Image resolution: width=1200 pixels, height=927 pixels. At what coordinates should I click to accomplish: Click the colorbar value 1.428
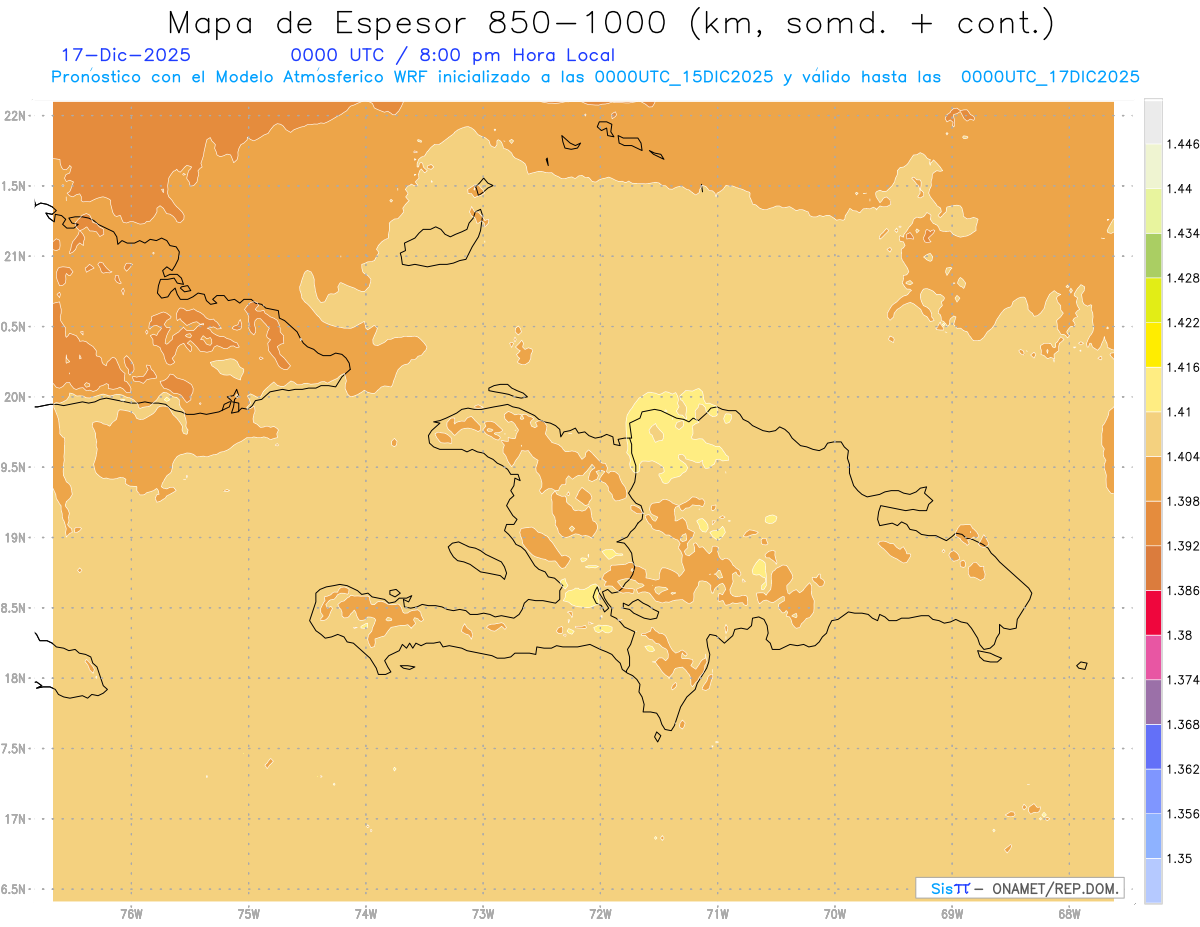click(1183, 278)
